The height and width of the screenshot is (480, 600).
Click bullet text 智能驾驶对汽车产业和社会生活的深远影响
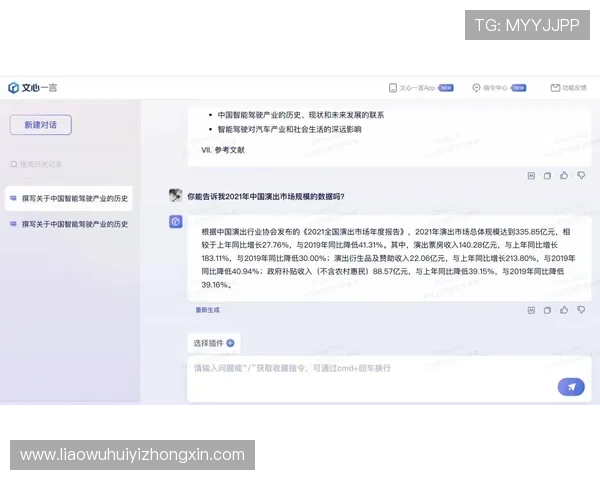point(289,129)
